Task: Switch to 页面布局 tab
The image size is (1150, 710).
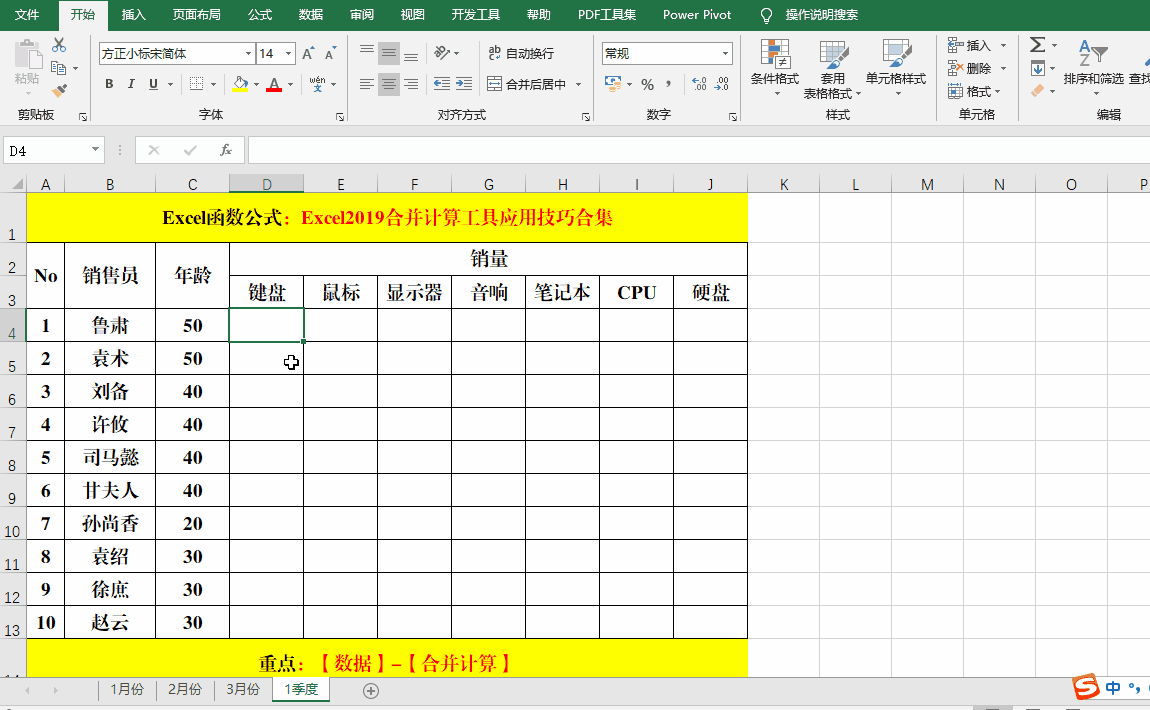Action: point(197,15)
